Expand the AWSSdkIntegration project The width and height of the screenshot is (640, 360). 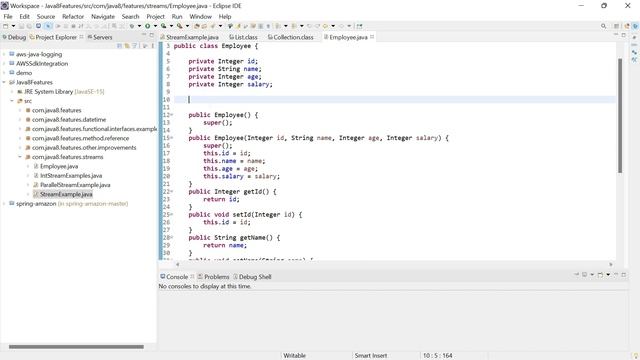coord(4,63)
